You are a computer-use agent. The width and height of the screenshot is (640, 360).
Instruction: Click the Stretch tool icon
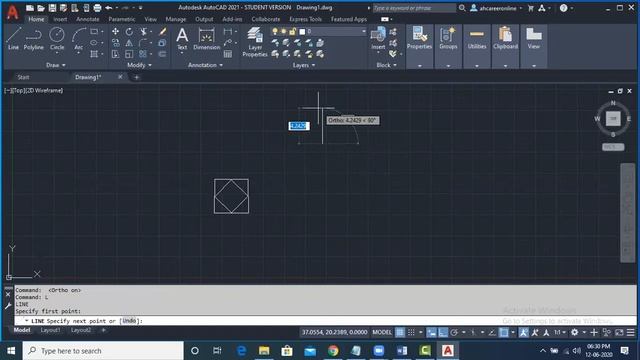click(x=116, y=54)
